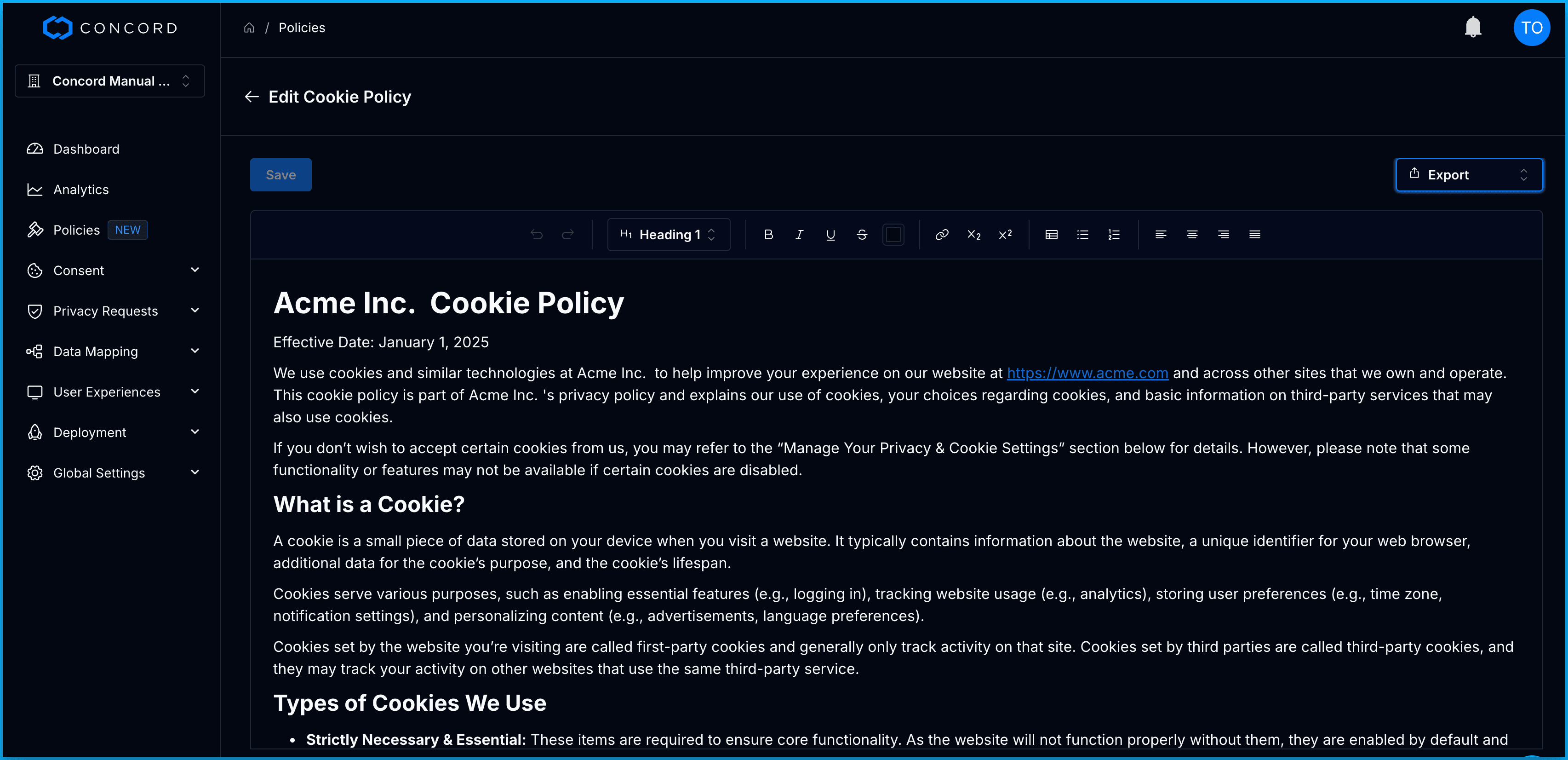Center align the text
This screenshot has width=1568, height=760.
pos(1192,235)
